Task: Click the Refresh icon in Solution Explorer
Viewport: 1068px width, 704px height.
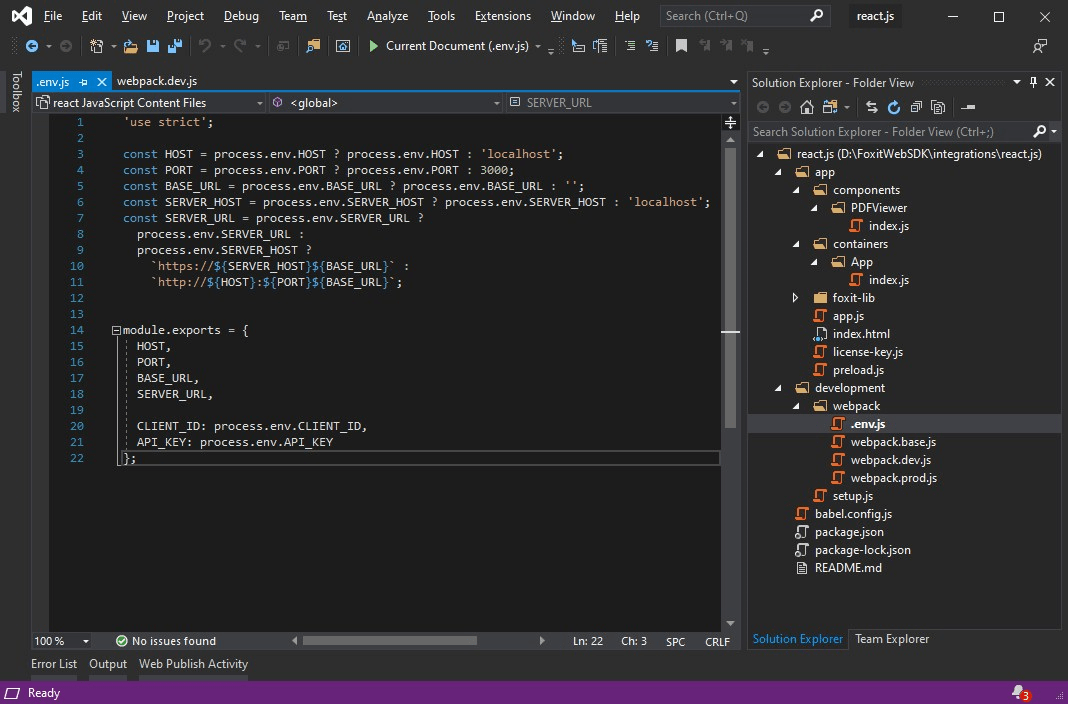Action: coord(894,107)
